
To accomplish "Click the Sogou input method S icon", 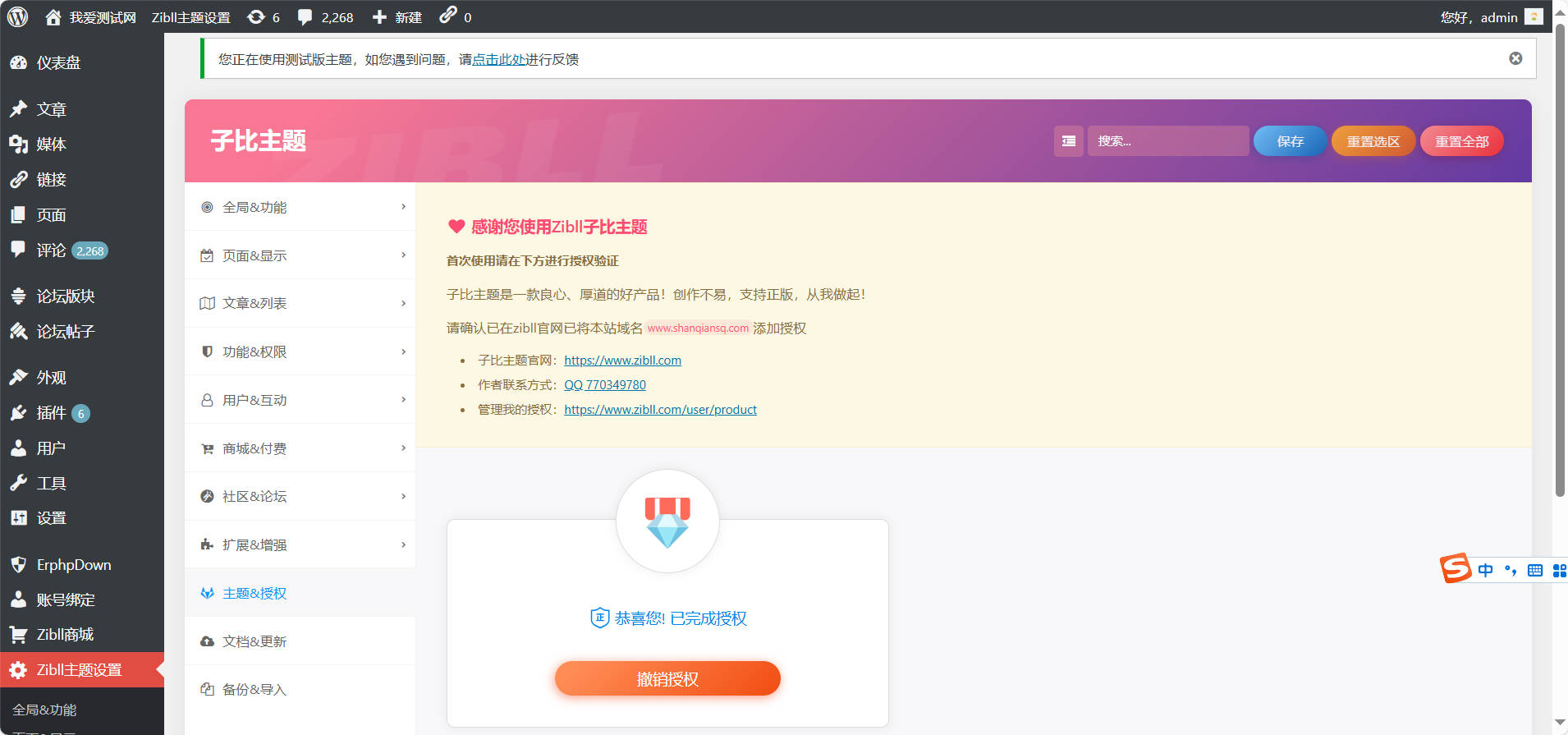I will (1456, 568).
